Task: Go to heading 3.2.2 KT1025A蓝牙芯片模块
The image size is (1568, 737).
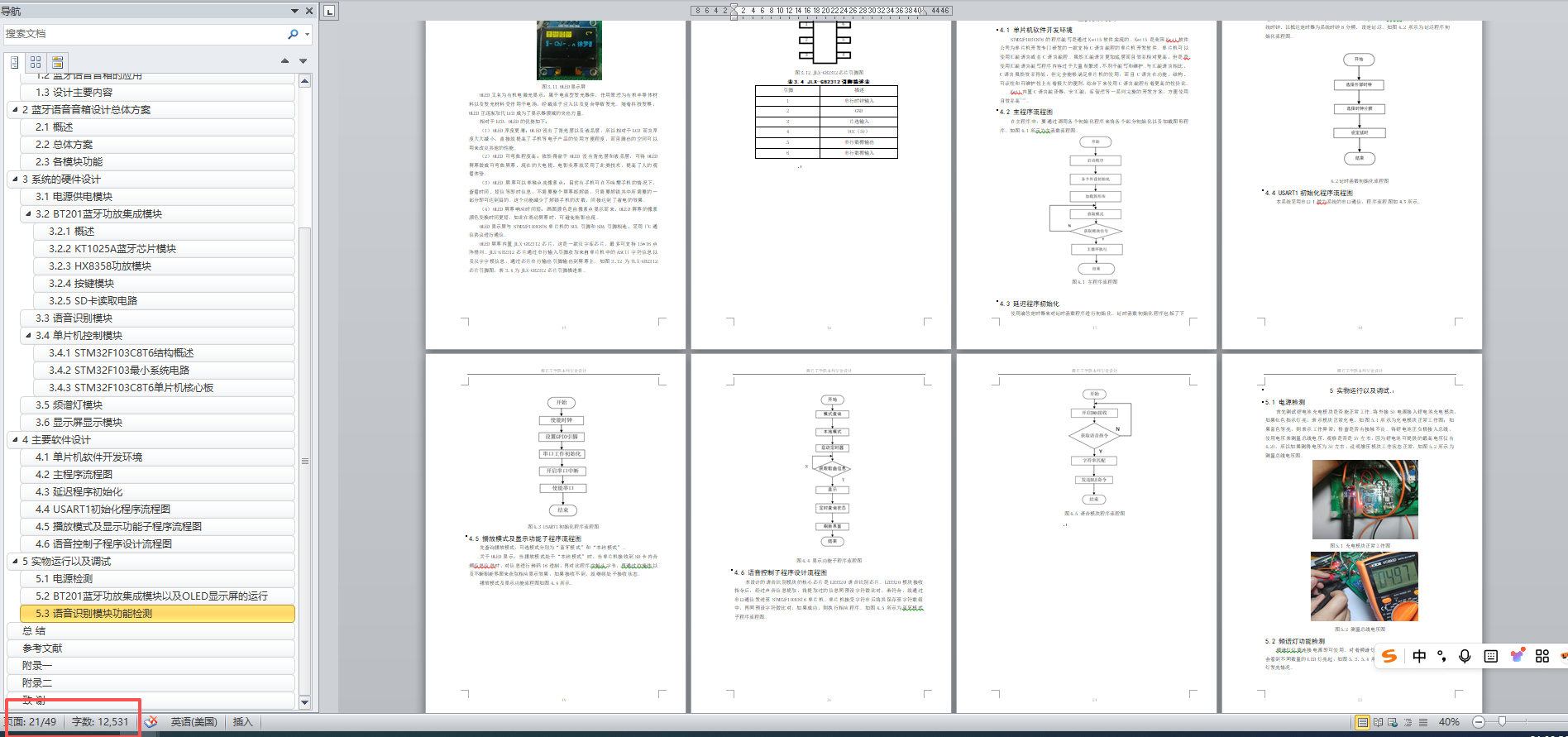Action: [164, 248]
